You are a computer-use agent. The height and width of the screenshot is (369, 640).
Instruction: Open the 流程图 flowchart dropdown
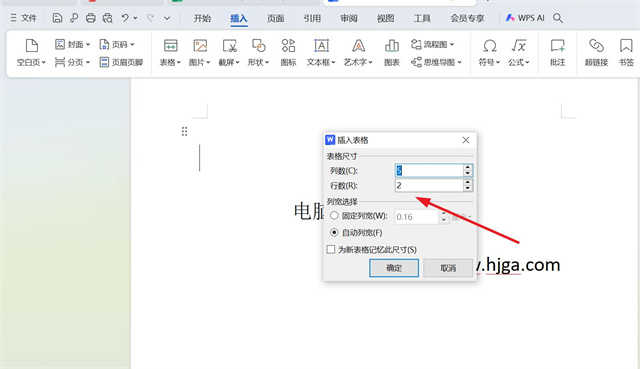click(x=433, y=44)
